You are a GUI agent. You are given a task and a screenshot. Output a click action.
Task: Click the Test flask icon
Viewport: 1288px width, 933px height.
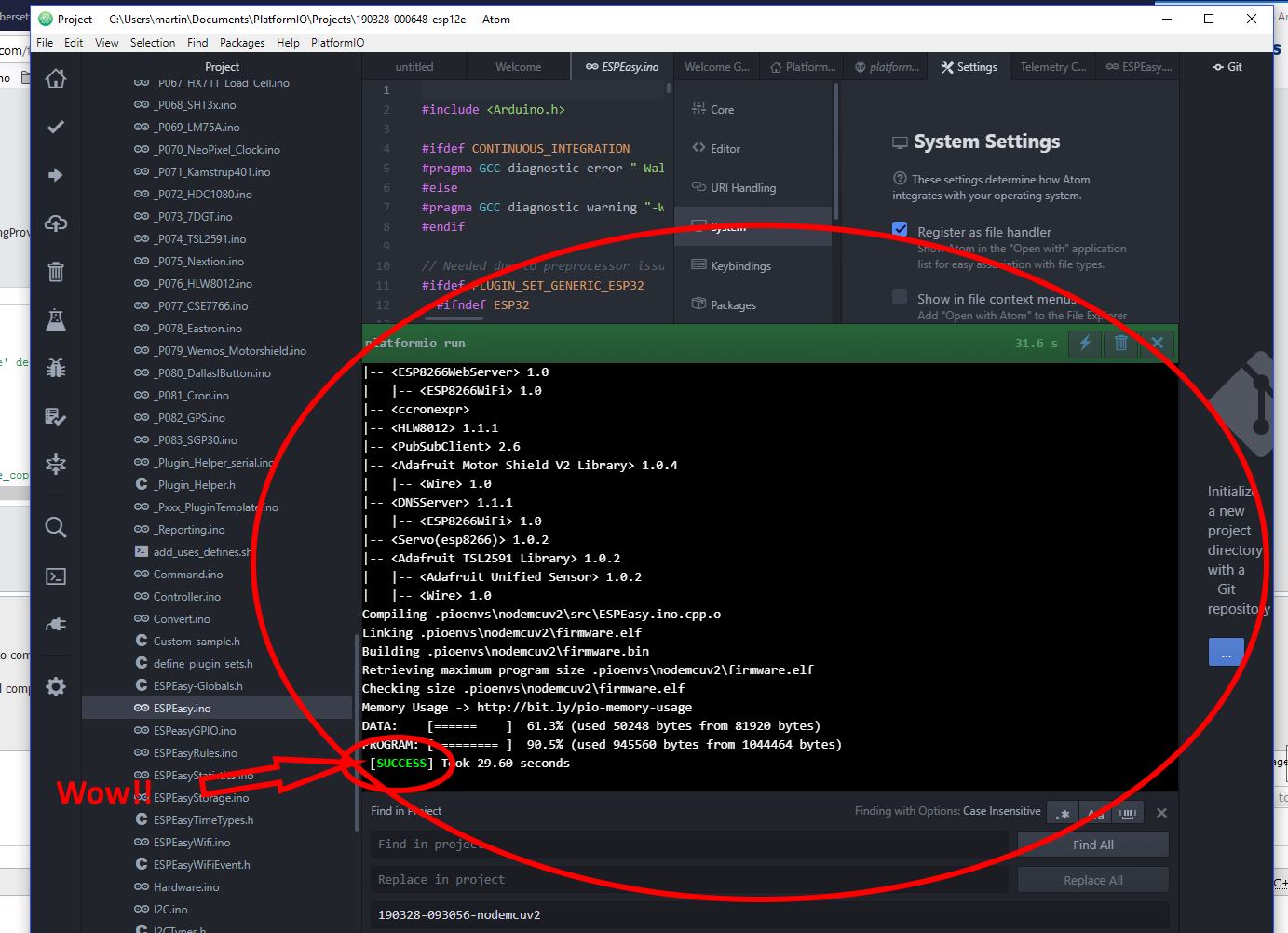click(56, 319)
